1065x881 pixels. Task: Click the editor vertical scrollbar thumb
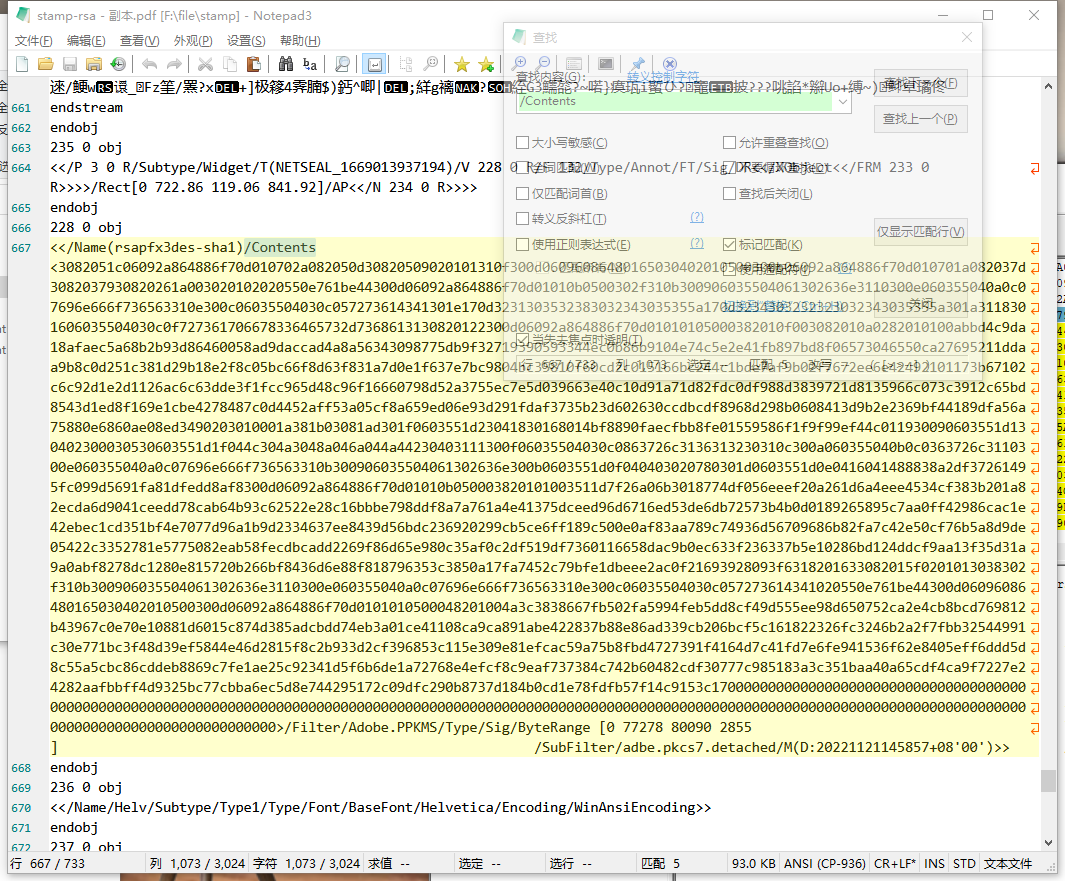[x=1049, y=781]
